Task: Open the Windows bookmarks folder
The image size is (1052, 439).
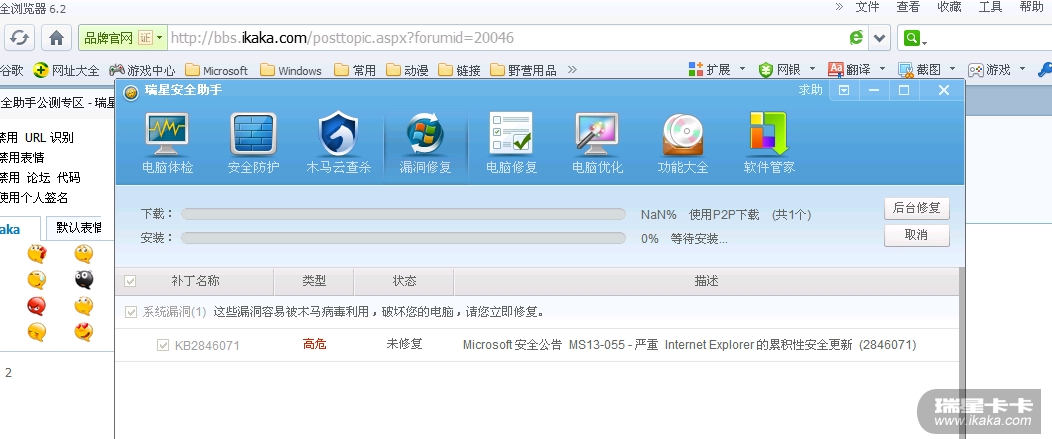Action: point(291,70)
